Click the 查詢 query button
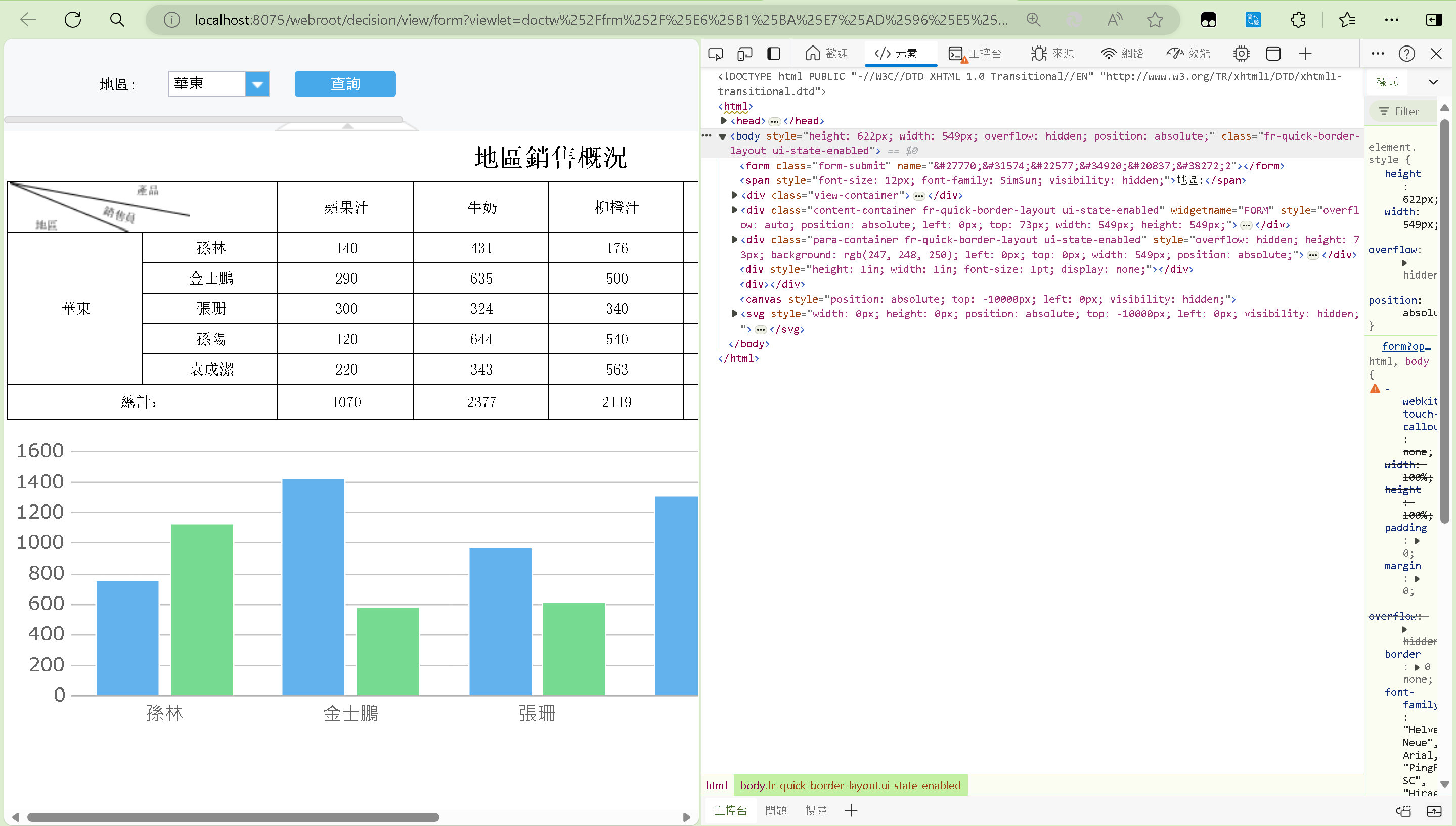The height and width of the screenshot is (826, 1456). [345, 84]
